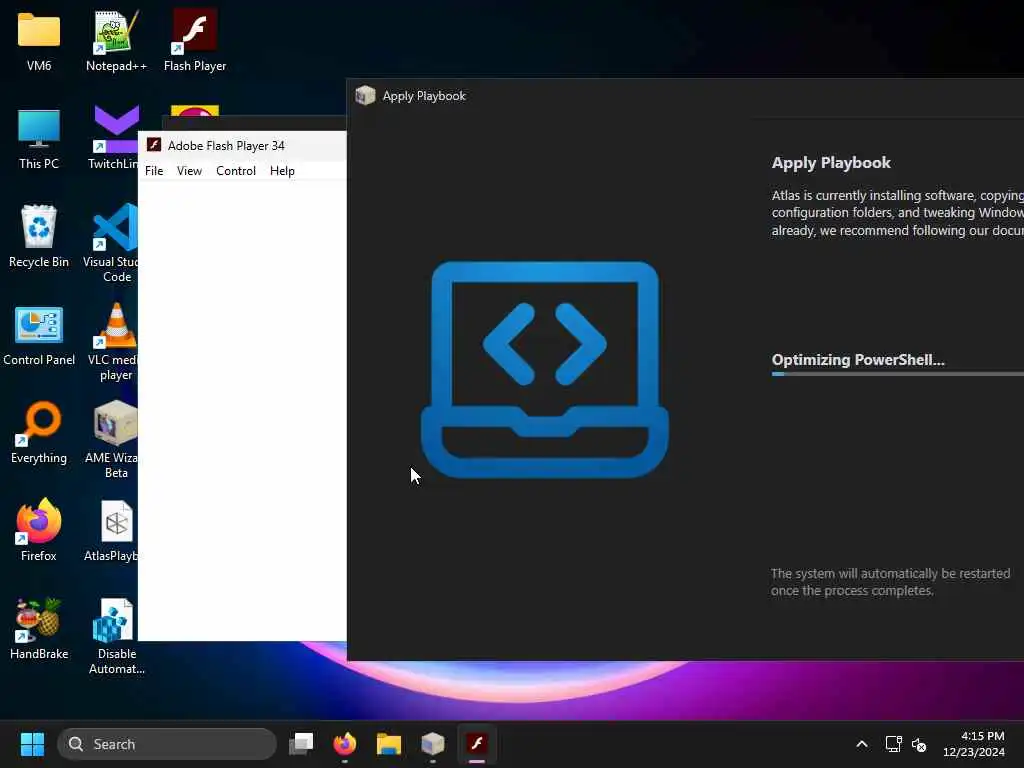Click the Apply Playbook window title icon
The height and width of the screenshot is (768, 1024).
[365, 95]
